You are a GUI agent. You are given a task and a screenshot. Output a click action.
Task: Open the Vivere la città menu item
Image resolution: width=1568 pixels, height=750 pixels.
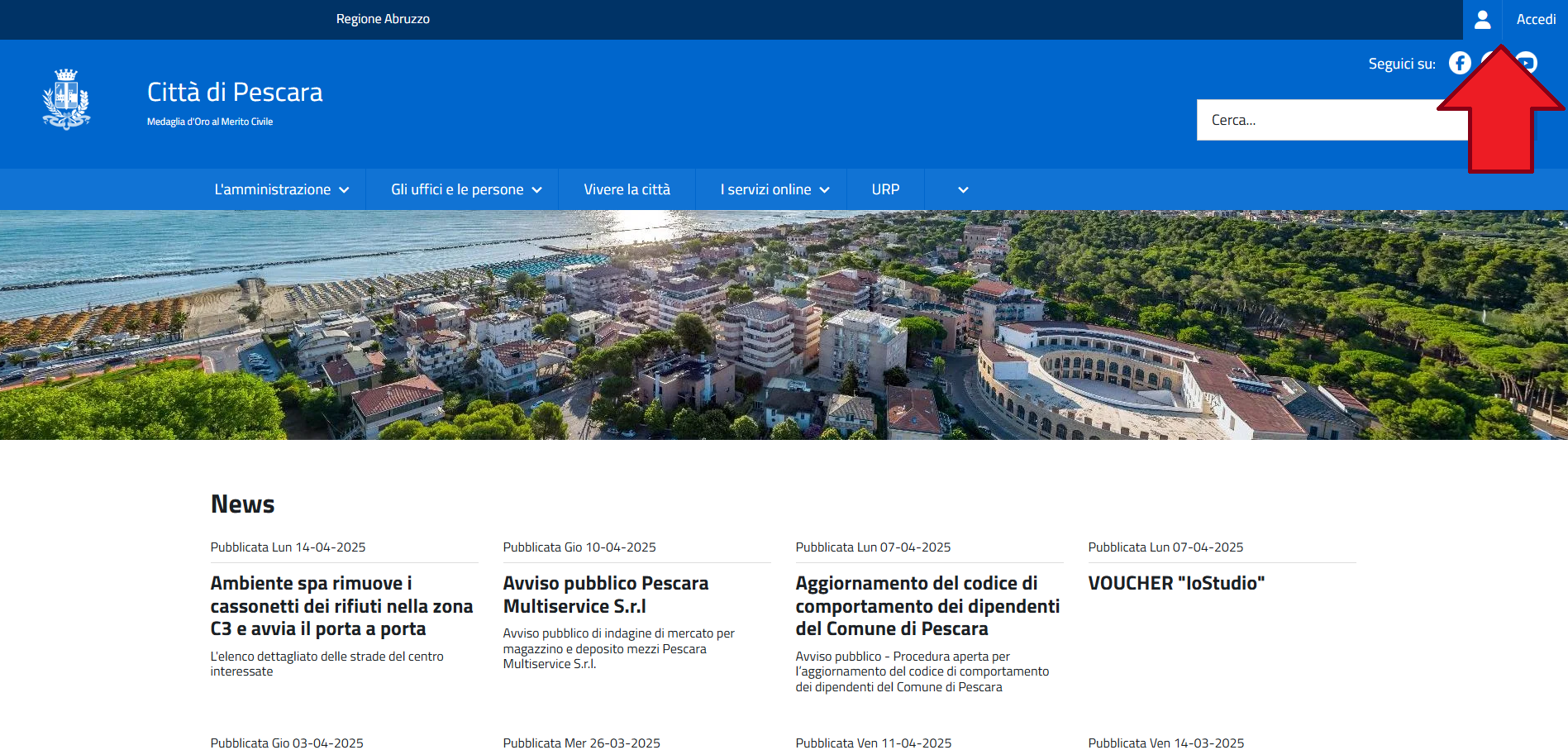coord(627,189)
